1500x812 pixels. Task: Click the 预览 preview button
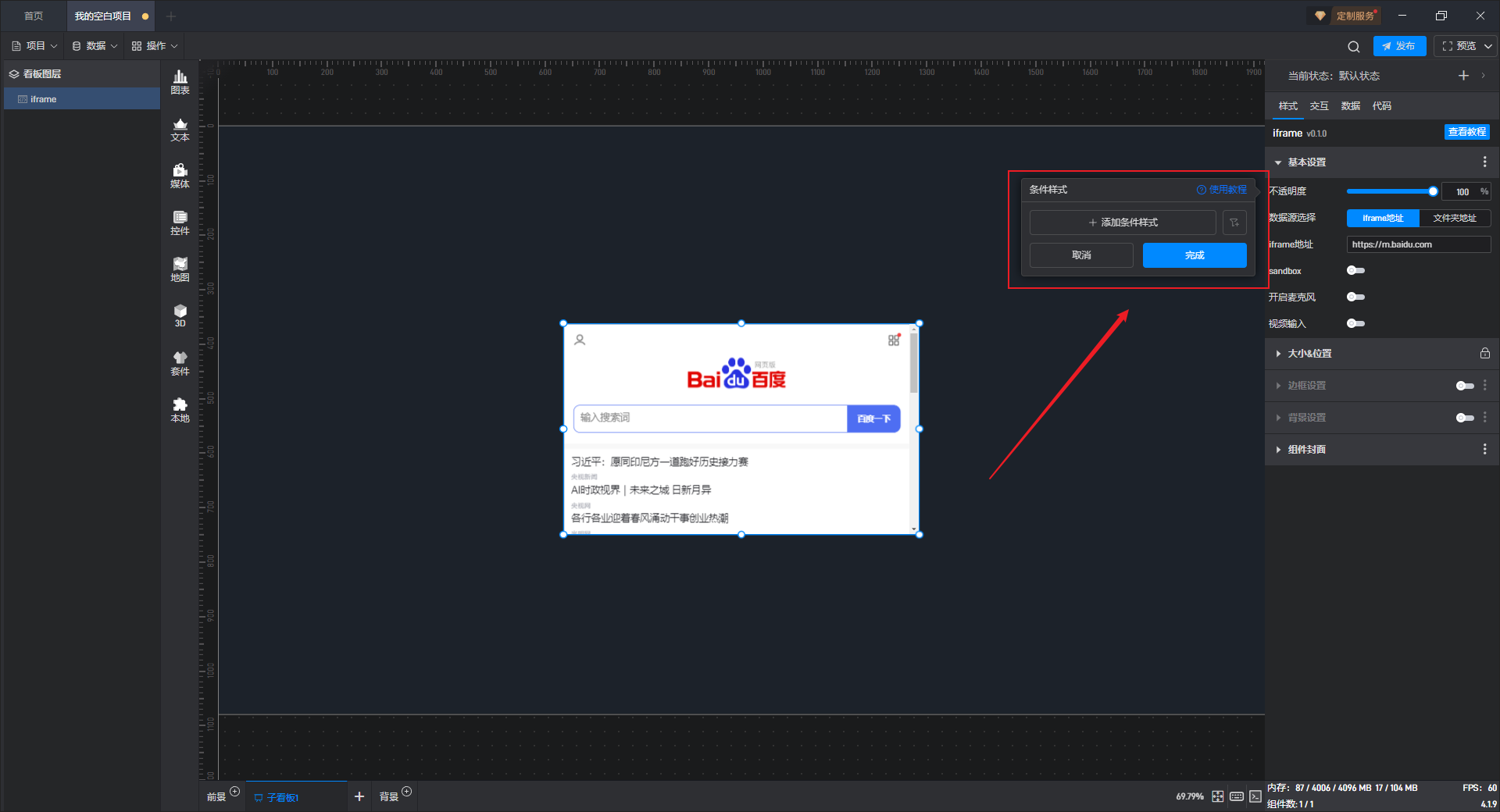point(1459,46)
